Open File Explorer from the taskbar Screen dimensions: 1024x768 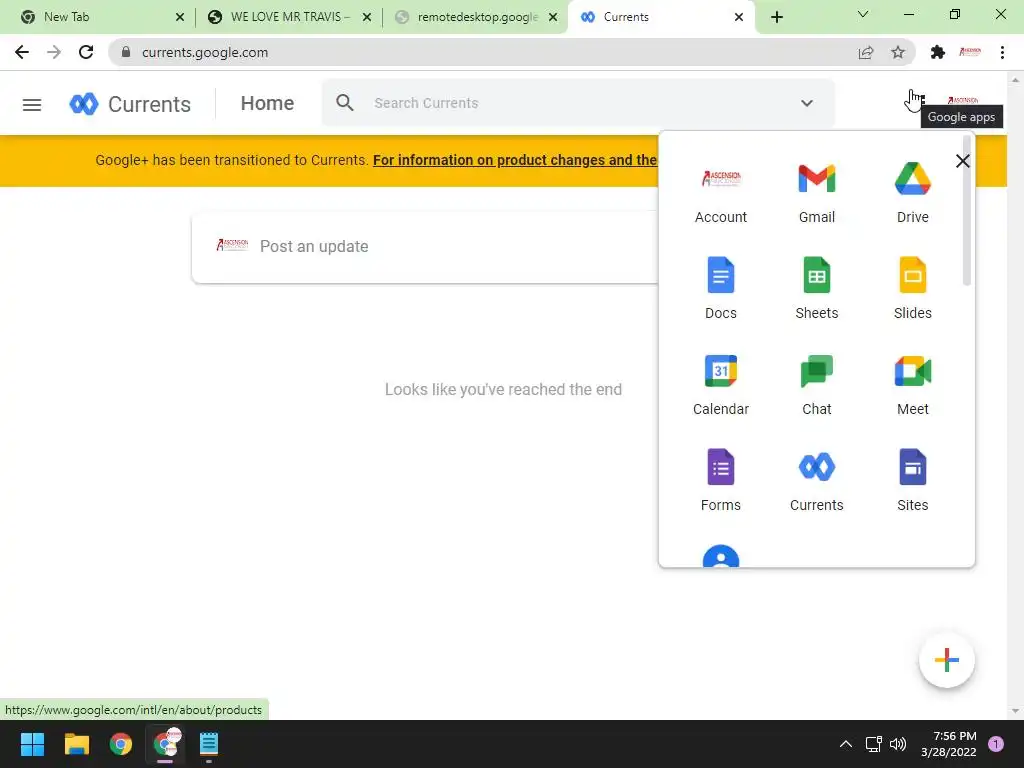[x=76, y=744]
